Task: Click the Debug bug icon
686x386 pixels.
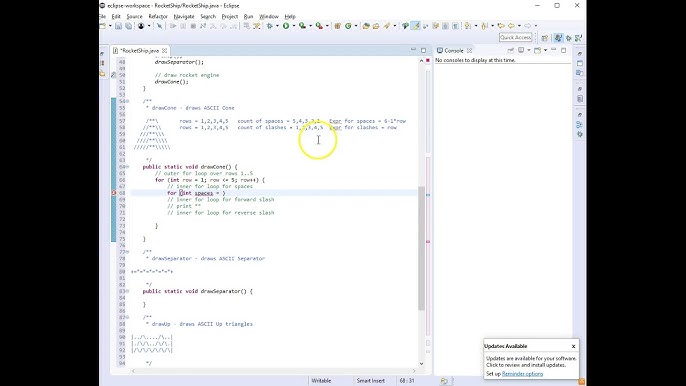Action: point(270,26)
